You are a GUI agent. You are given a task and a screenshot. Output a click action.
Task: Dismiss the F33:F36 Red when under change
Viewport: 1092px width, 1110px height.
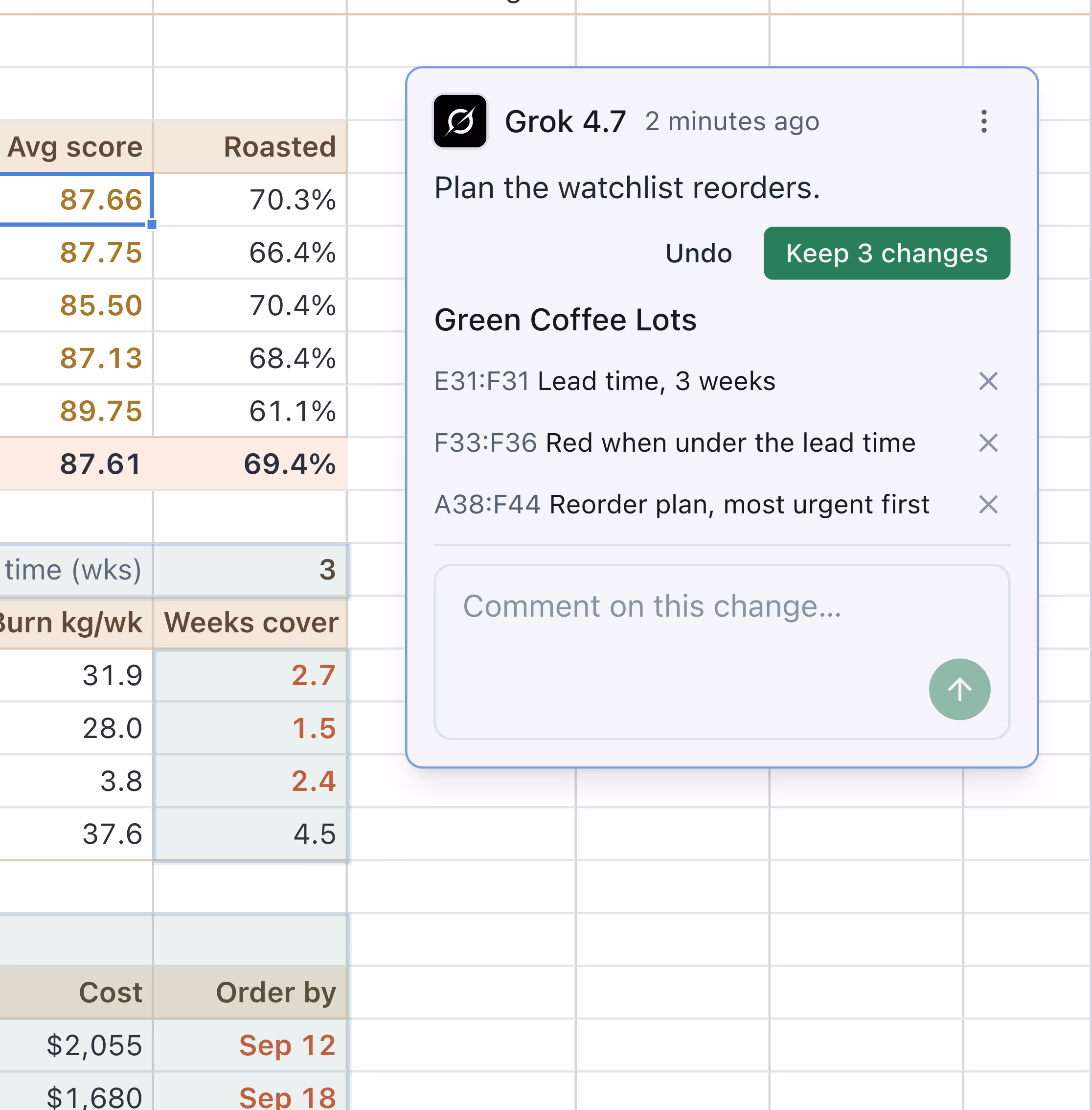tap(988, 443)
